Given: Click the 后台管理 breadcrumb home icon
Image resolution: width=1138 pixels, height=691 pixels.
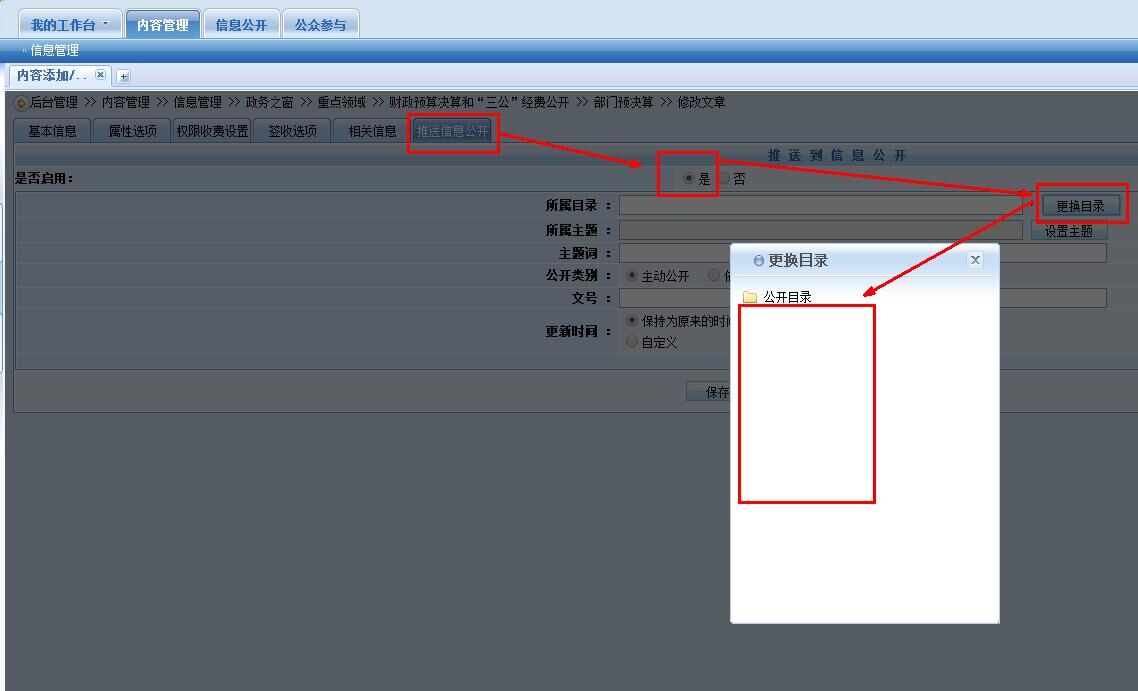Looking at the screenshot, I should pyautogui.click(x=21, y=103).
